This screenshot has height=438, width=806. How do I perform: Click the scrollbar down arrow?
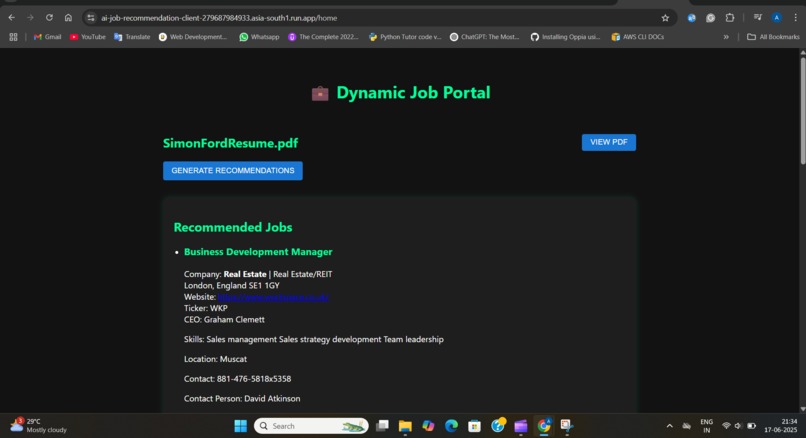802,409
